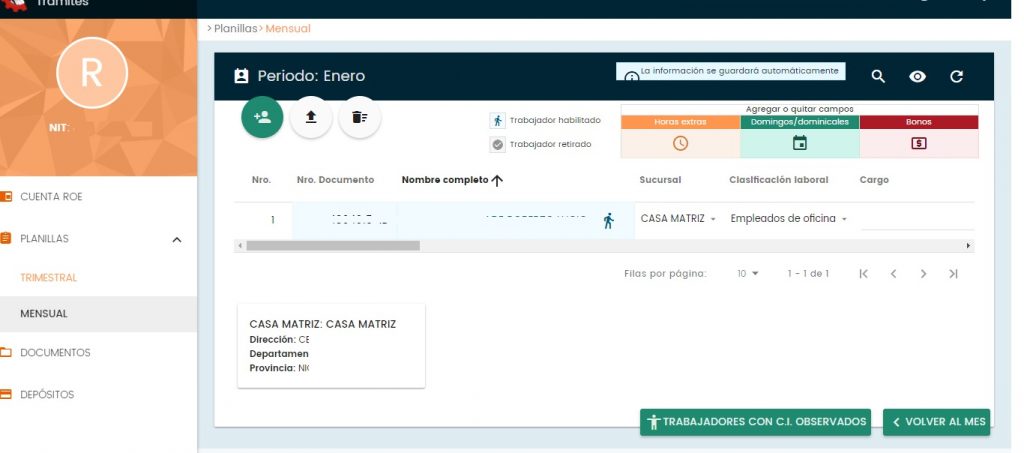This screenshot has height=453, width=1024.
Task: Click the dollar icon under Bonos
Action: coord(918,143)
